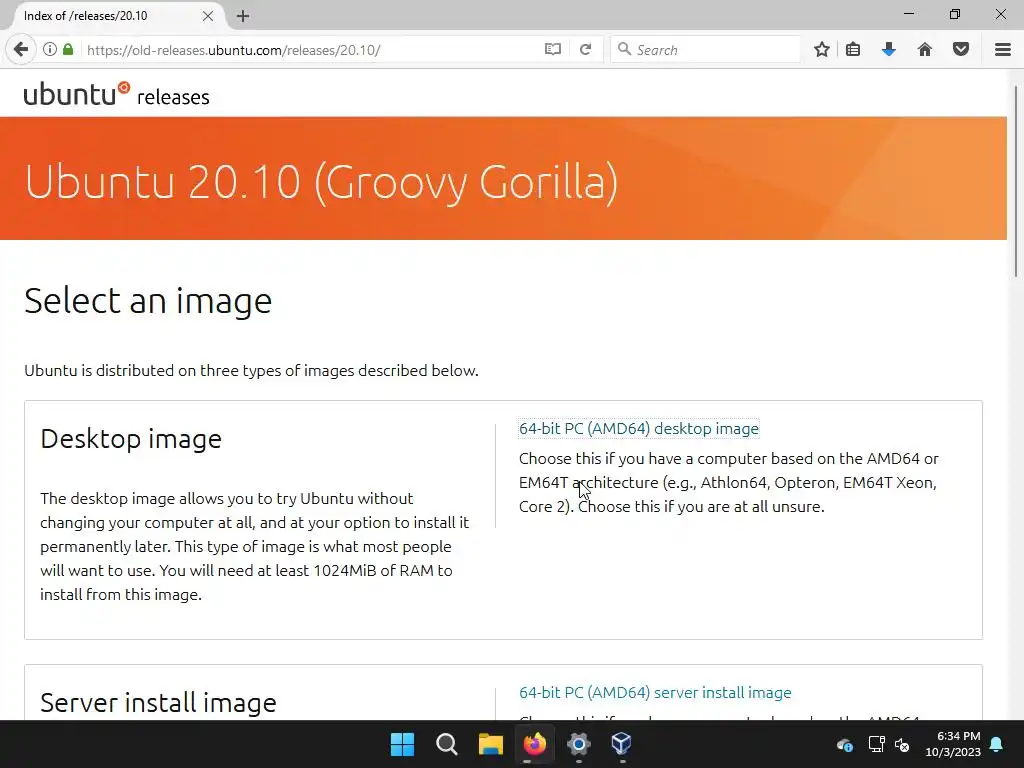Click the 'Server install image' heading
This screenshot has height=768, width=1024.
(159, 703)
